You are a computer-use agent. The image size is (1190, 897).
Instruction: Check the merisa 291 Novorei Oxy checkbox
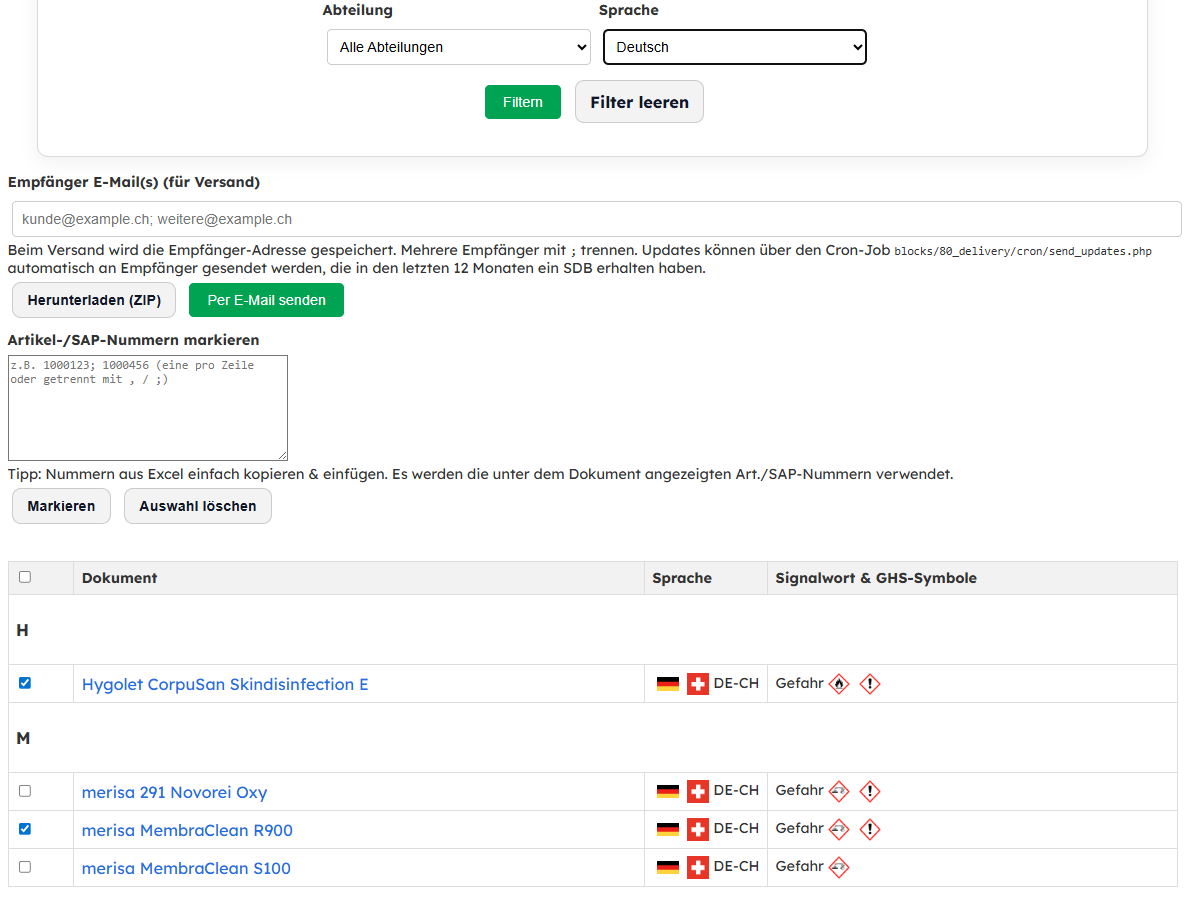pos(25,791)
